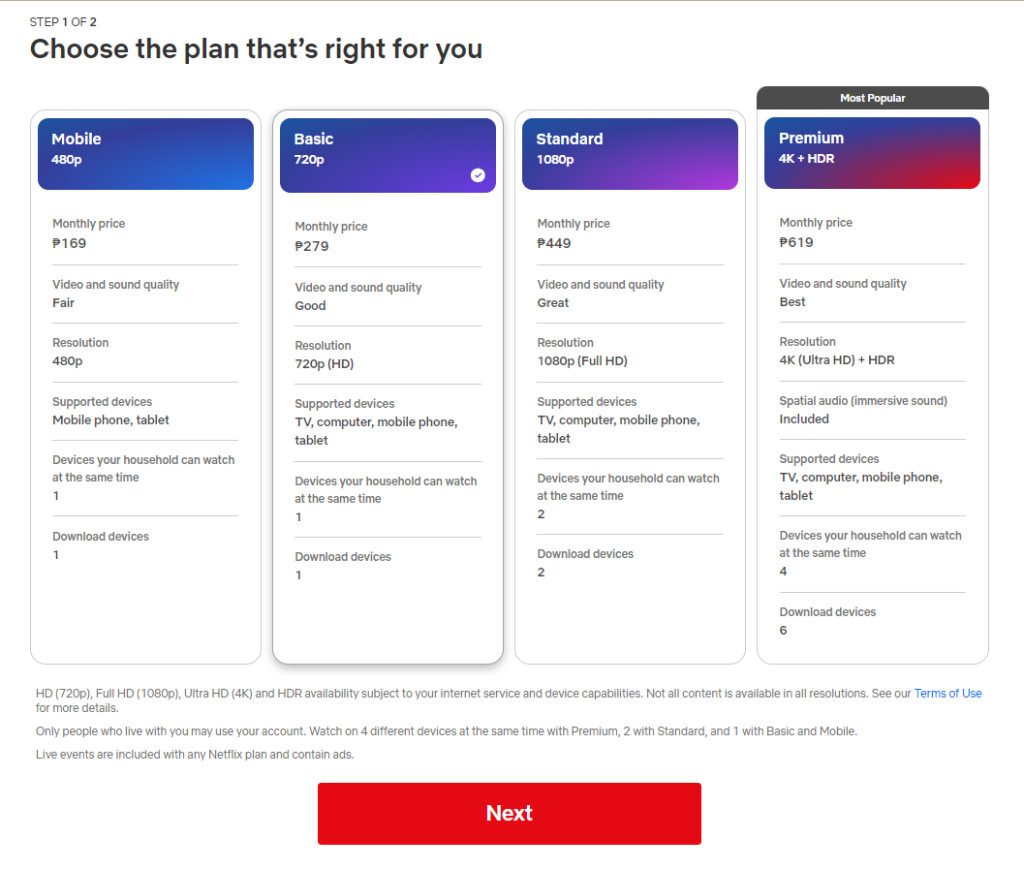Choose the Standard 1080p plan header
This screenshot has height=869, width=1024.
point(630,154)
